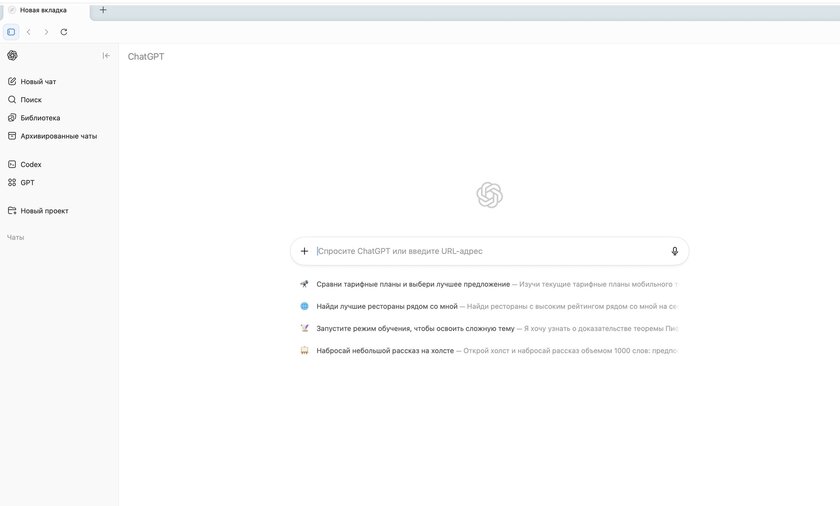Go back with the browser back arrow
This screenshot has height=506, width=840.
pos(28,32)
